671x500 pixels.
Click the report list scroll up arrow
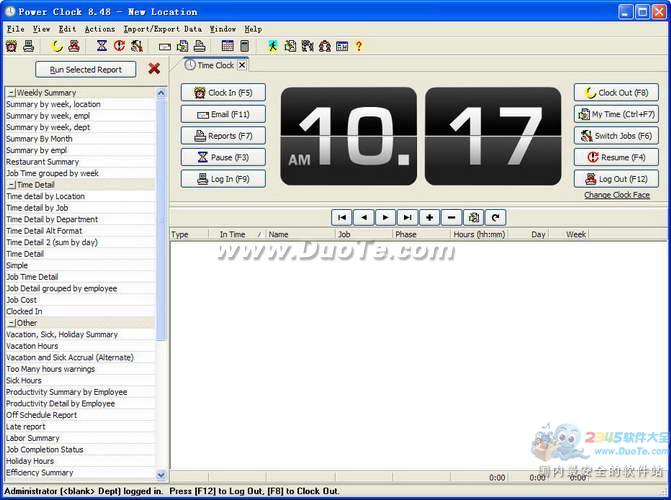coord(161,93)
